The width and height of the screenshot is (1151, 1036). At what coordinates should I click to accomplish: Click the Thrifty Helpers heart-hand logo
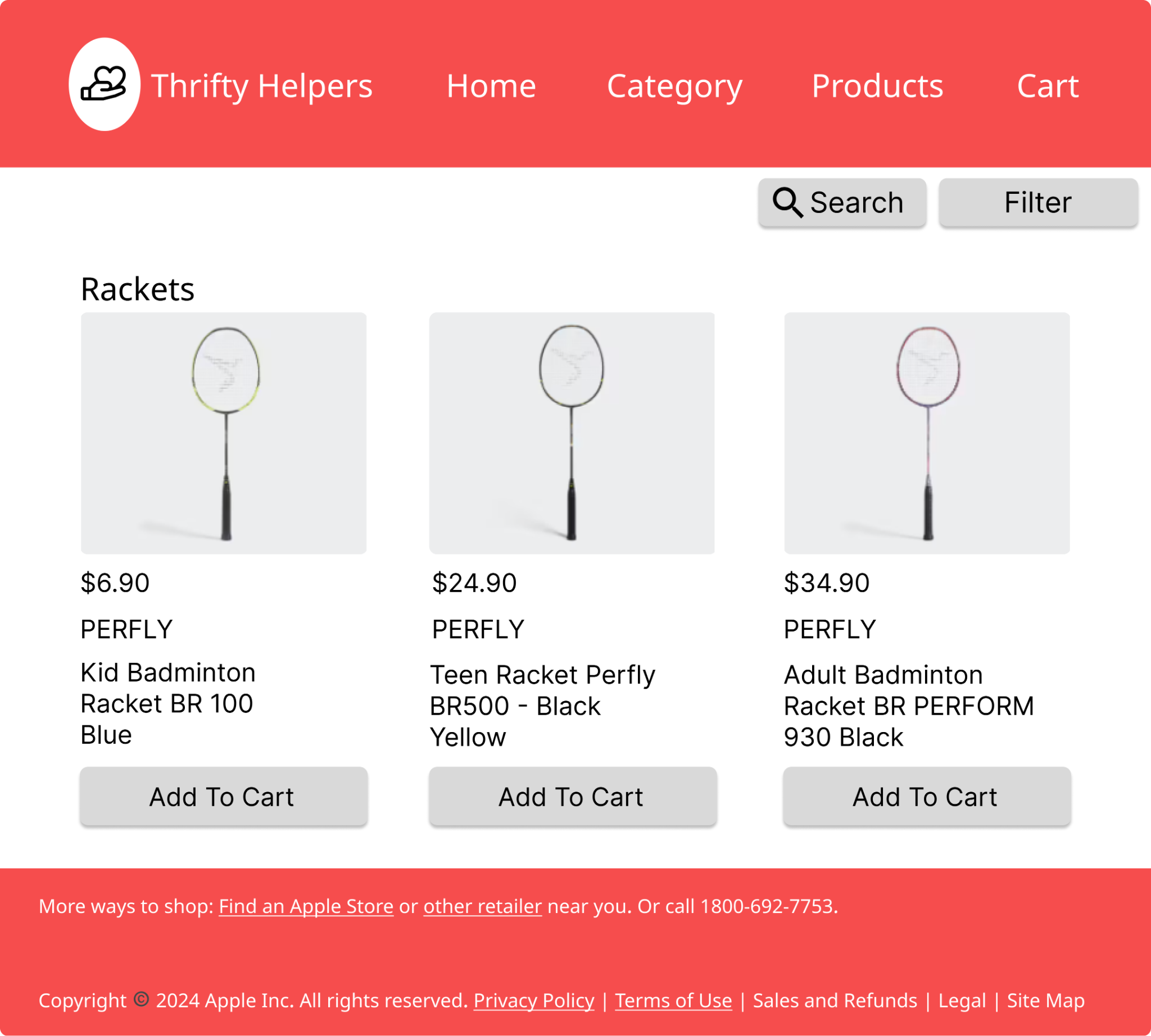104,84
